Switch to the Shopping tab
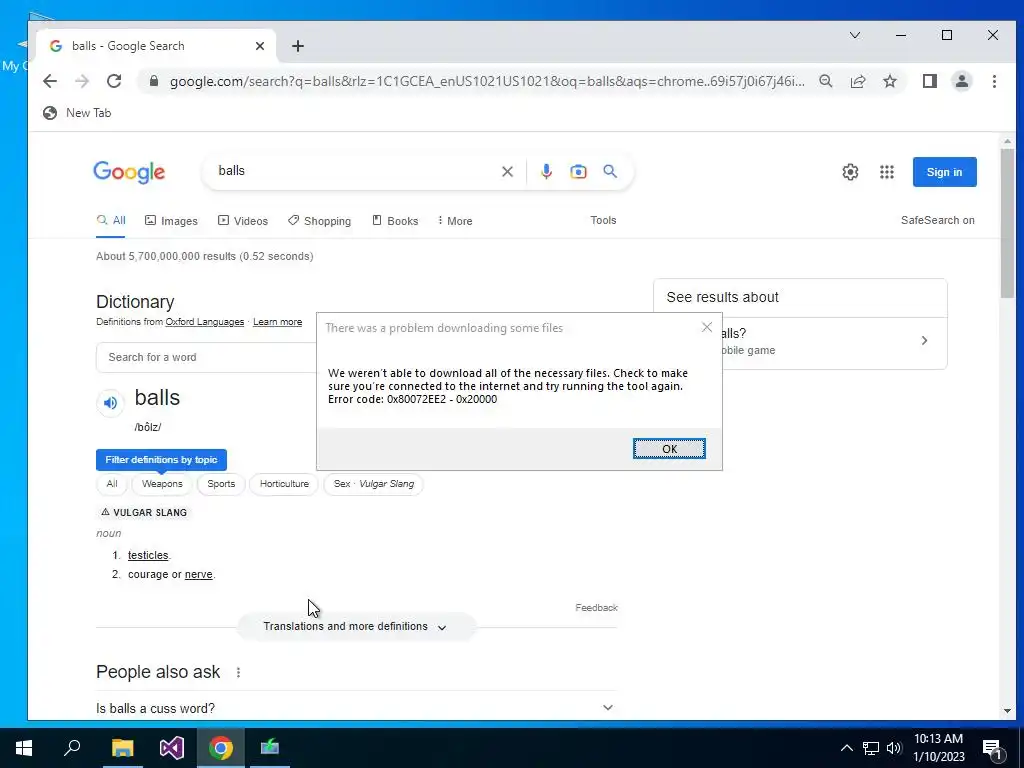 point(319,221)
